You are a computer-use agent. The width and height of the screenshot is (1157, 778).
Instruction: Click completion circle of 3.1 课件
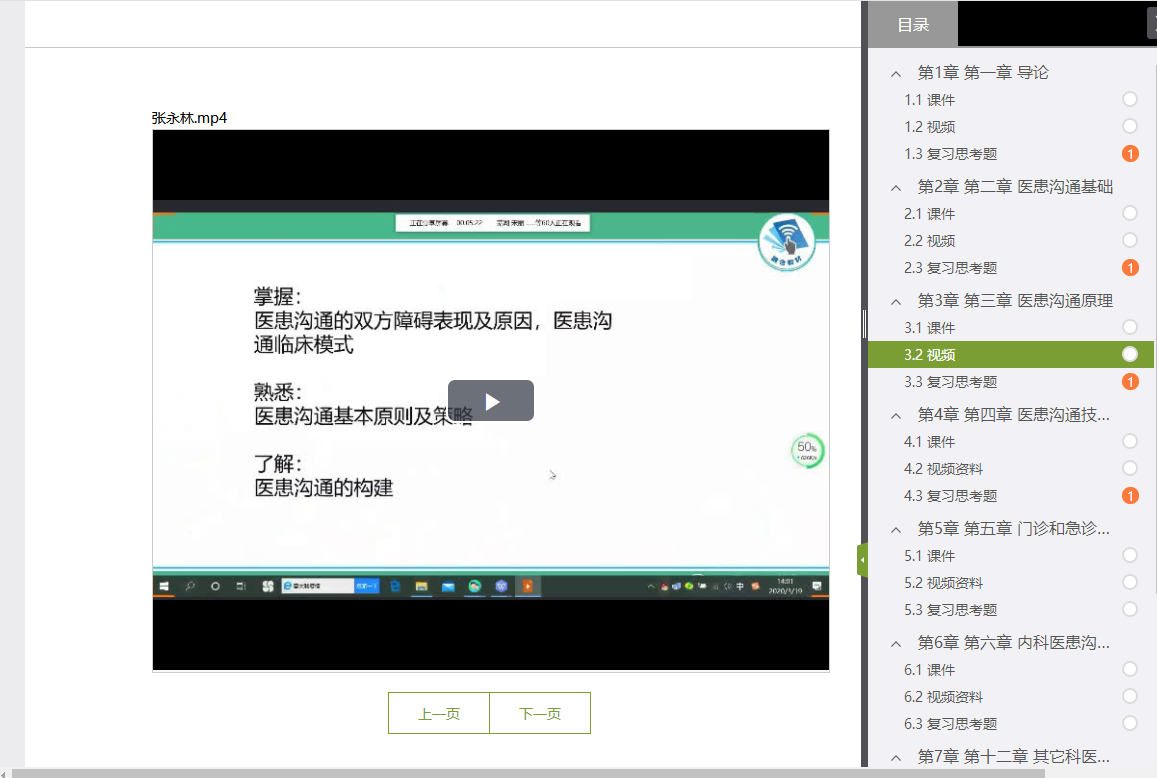click(x=1130, y=327)
